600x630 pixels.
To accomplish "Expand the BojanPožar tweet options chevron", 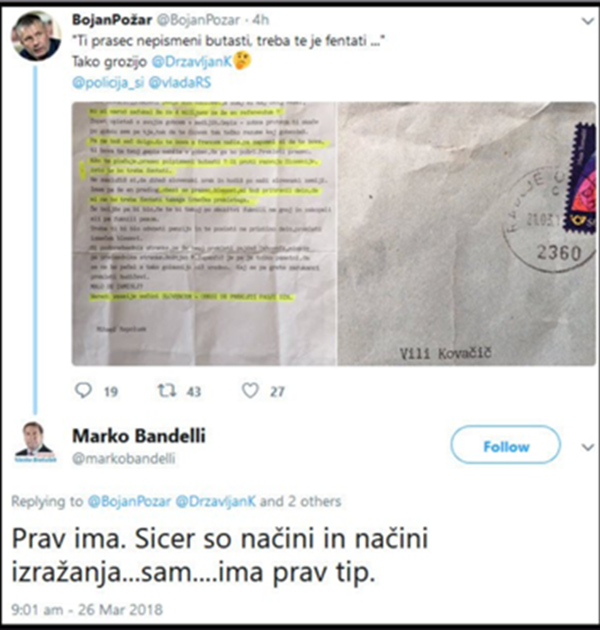I will coord(588,21).
